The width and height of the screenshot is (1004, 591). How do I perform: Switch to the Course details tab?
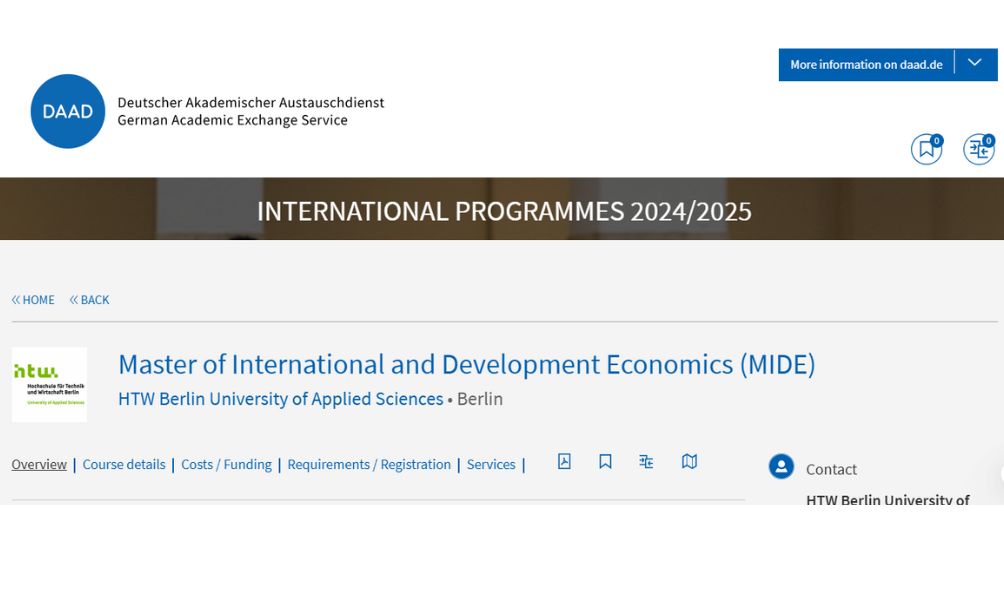(124, 464)
